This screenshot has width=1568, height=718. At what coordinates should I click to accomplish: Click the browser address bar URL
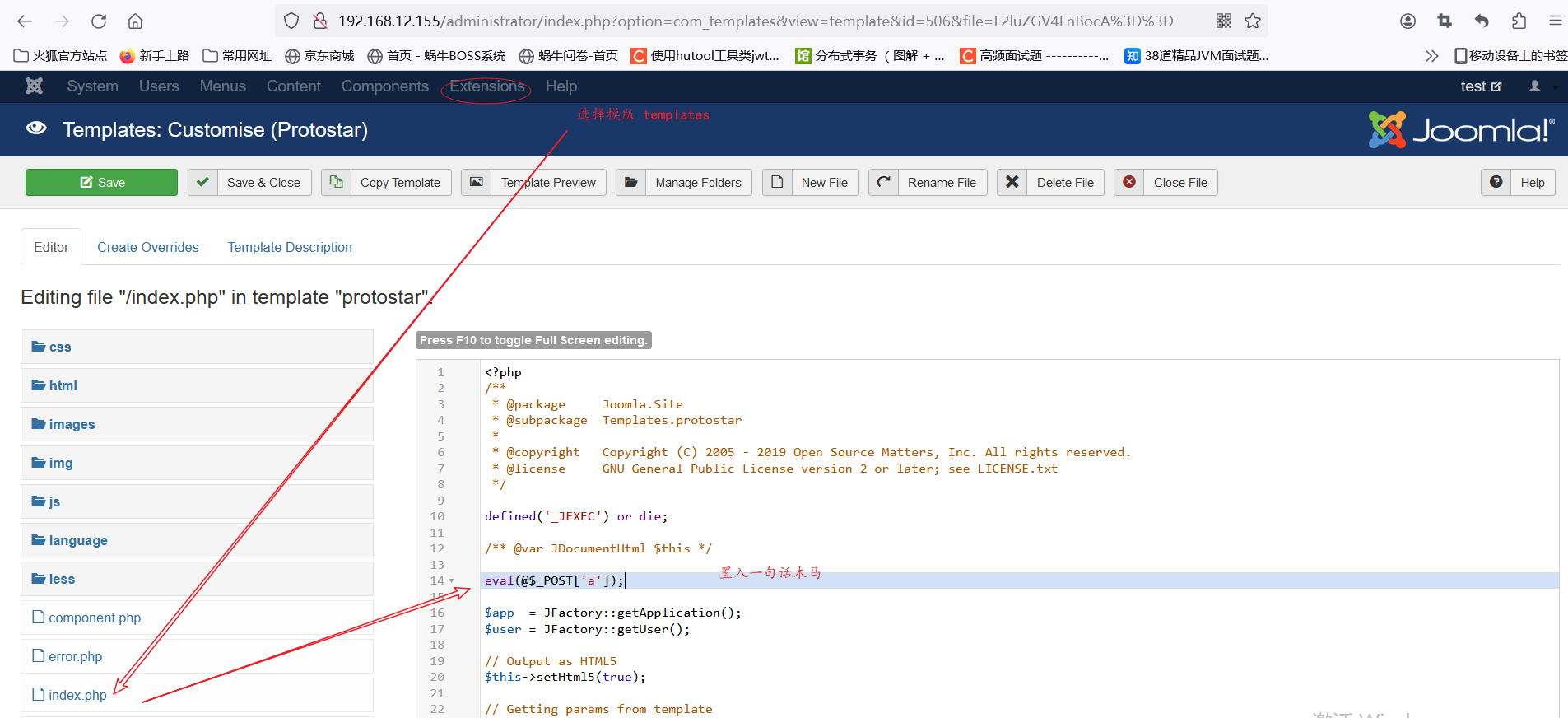(x=756, y=21)
